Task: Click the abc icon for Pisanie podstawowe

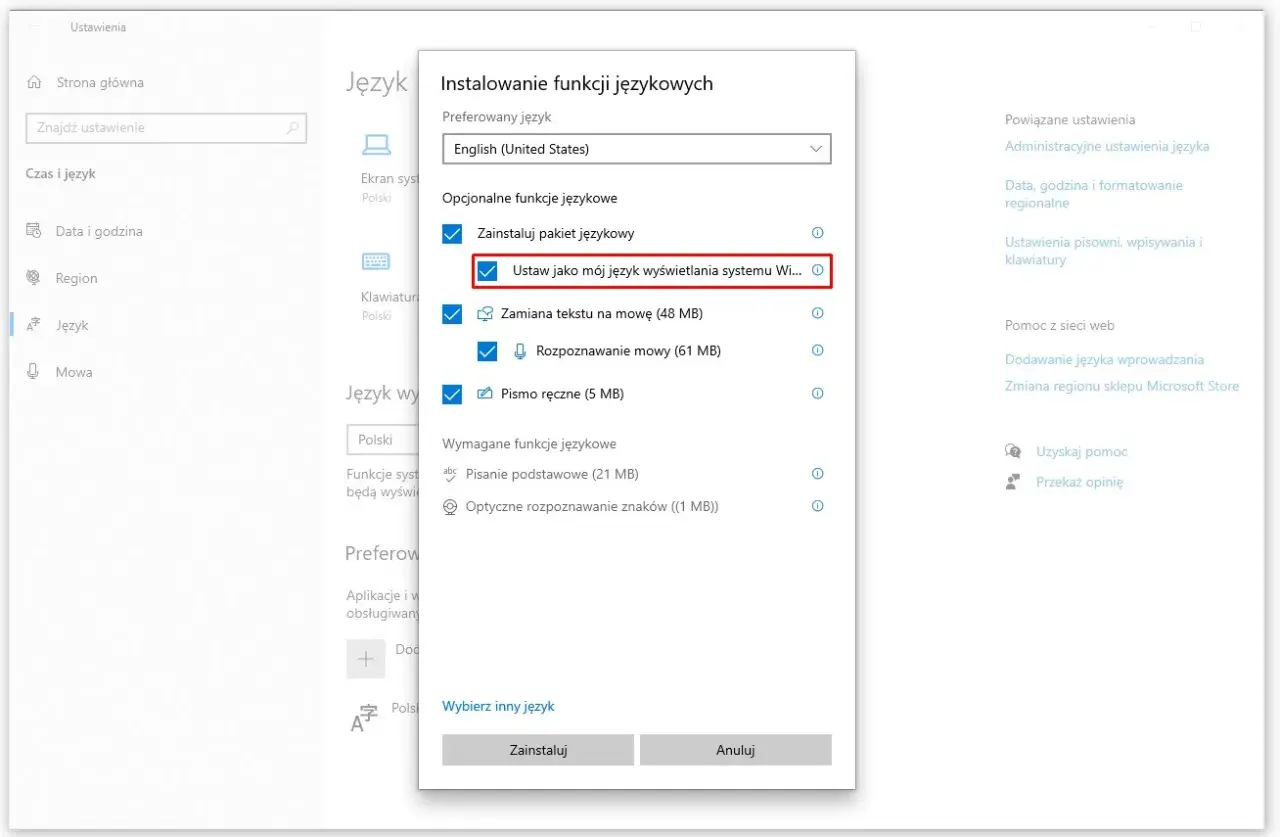Action: [450, 474]
